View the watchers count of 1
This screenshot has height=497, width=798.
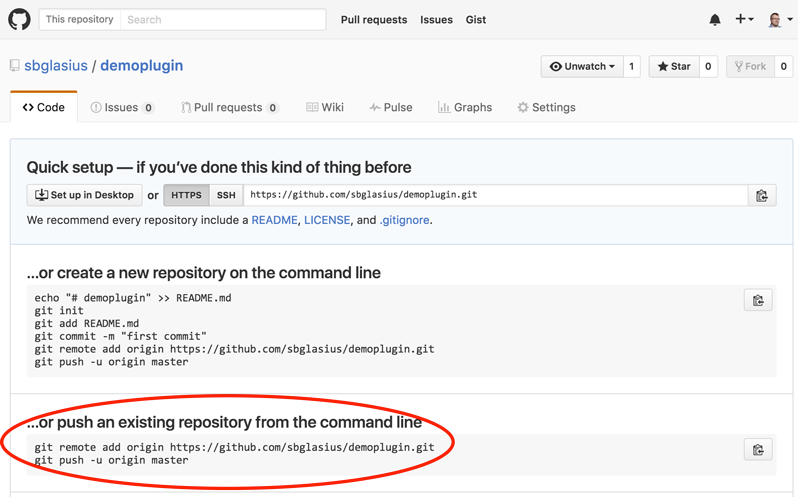(632, 67)
